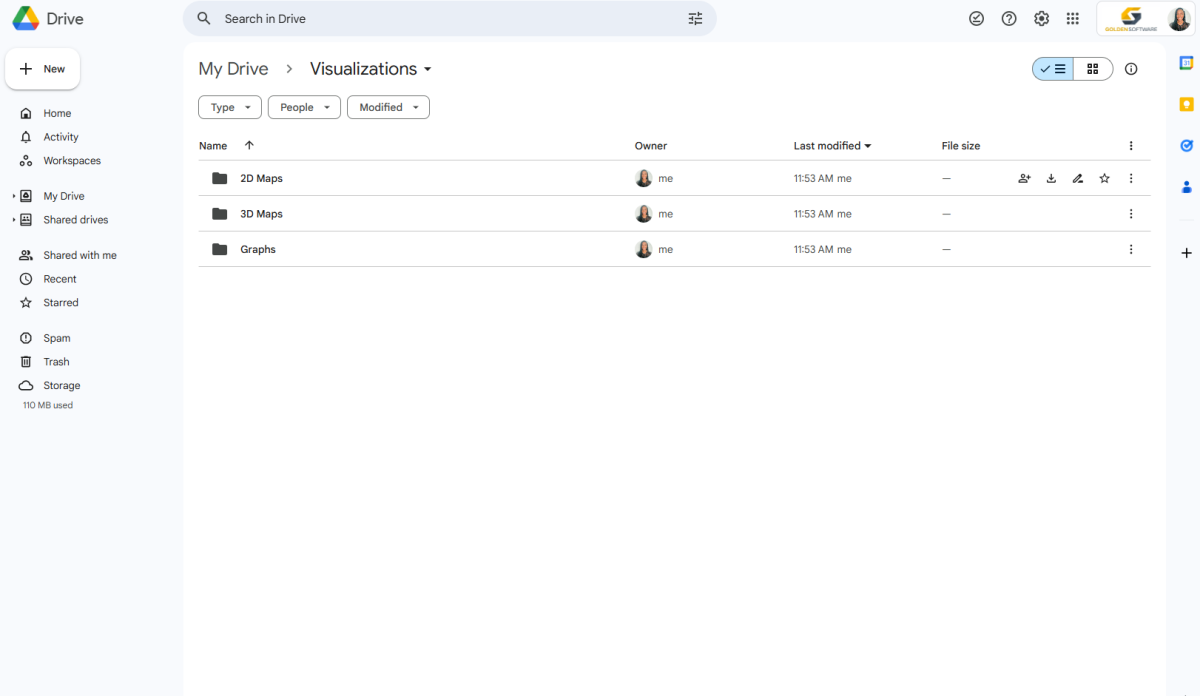
Task: Navigate back to My Drive via breadcrumb
Action: point(233,68)
